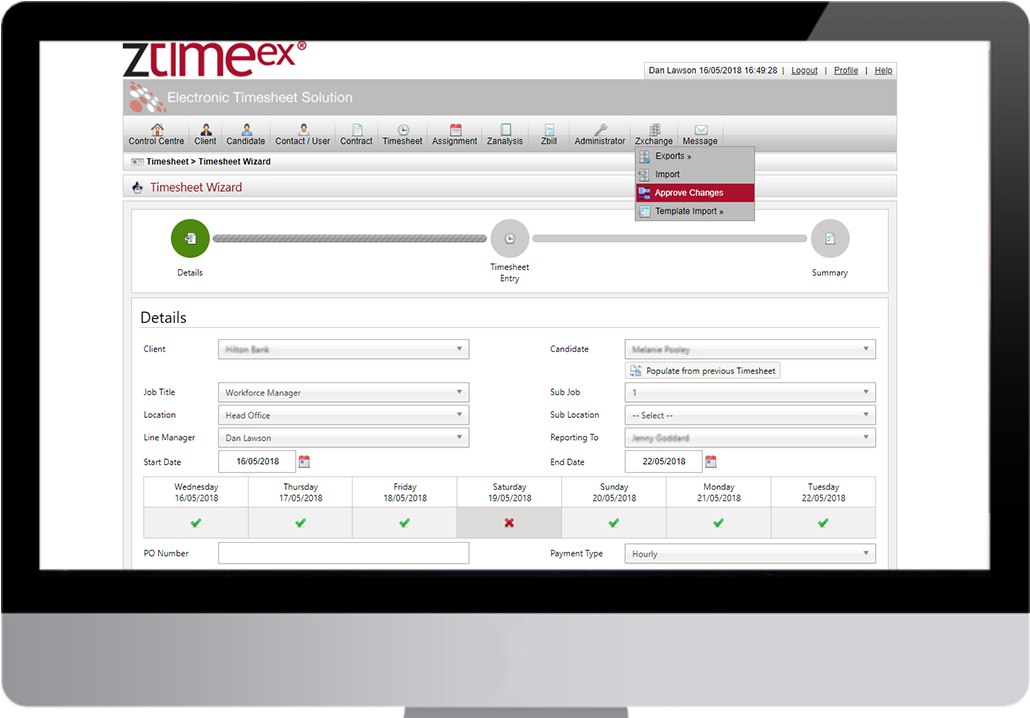This screenshot has height=718, width=1030.
Task: Open the Control Centre home icon
Action: tap(156, 130)
